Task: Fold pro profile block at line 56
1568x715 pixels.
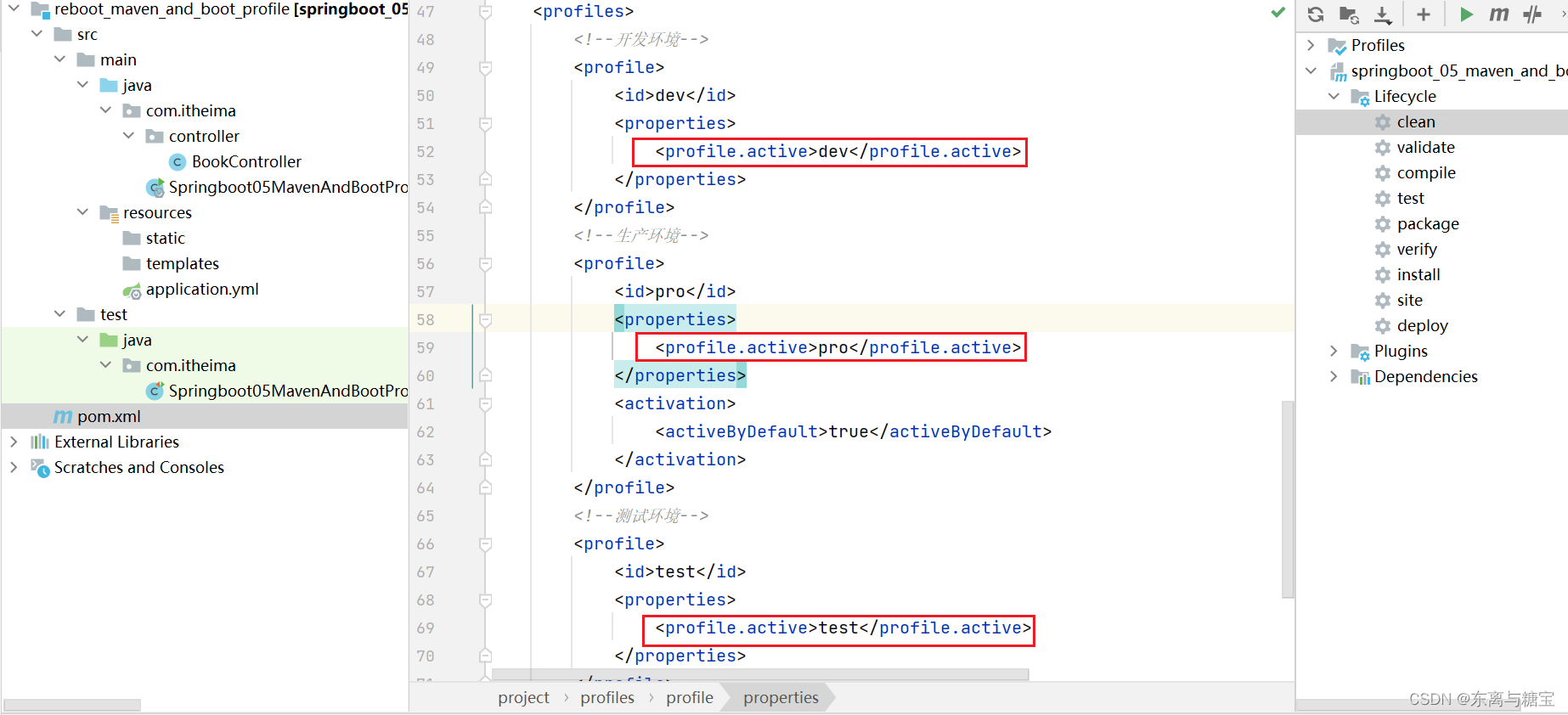Action: coord(485,264)
